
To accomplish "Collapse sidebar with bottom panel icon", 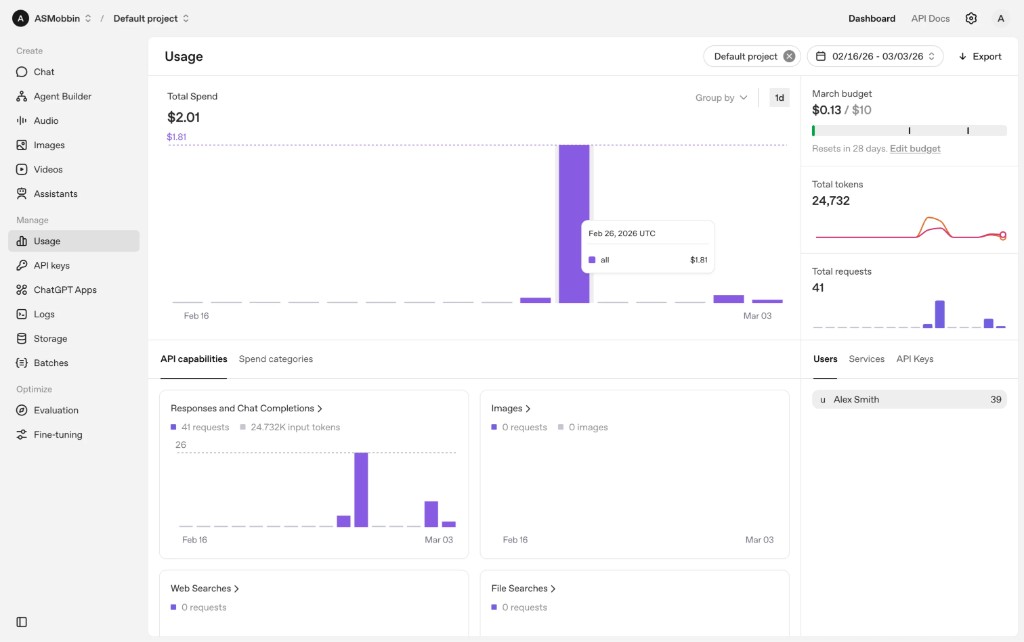I will point(22,622).
